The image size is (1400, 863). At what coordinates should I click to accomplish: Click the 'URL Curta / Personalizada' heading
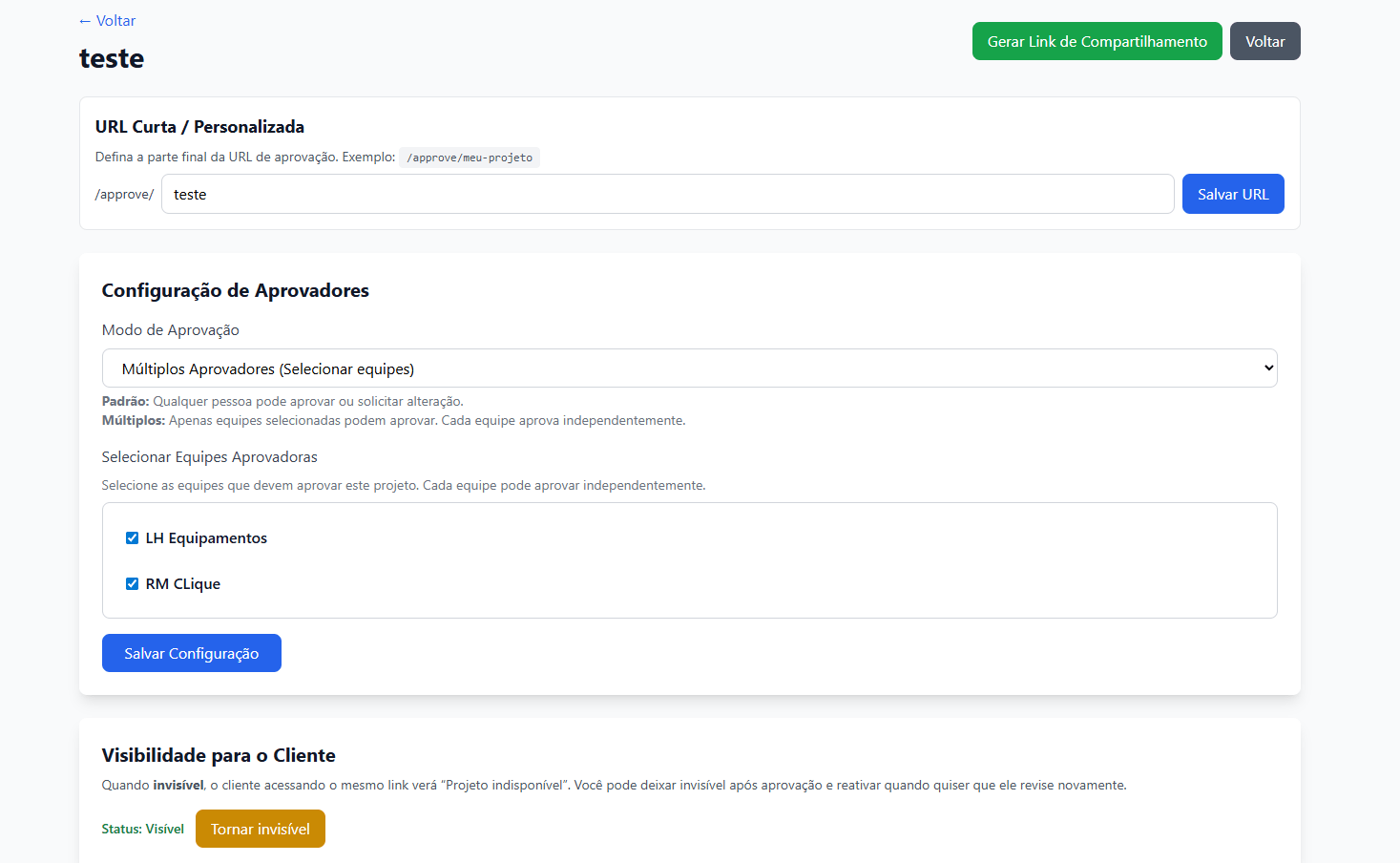click(x=199, y=127)
